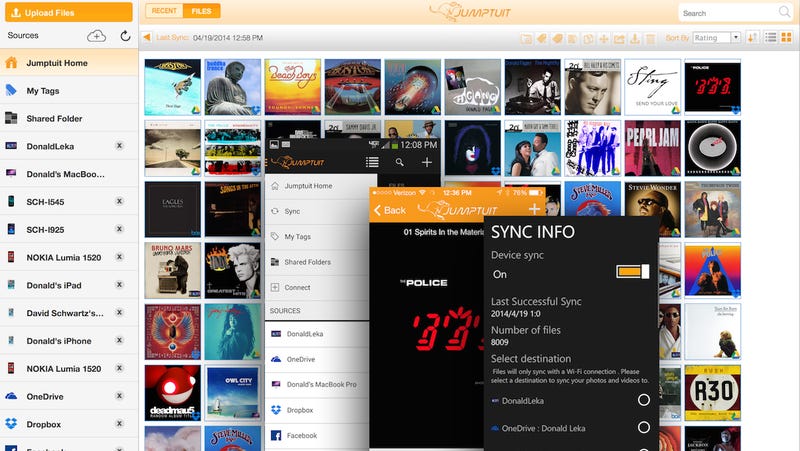Tap OneDrive in Android sources list
800x451 pixels.
click(x=317, y=359)
